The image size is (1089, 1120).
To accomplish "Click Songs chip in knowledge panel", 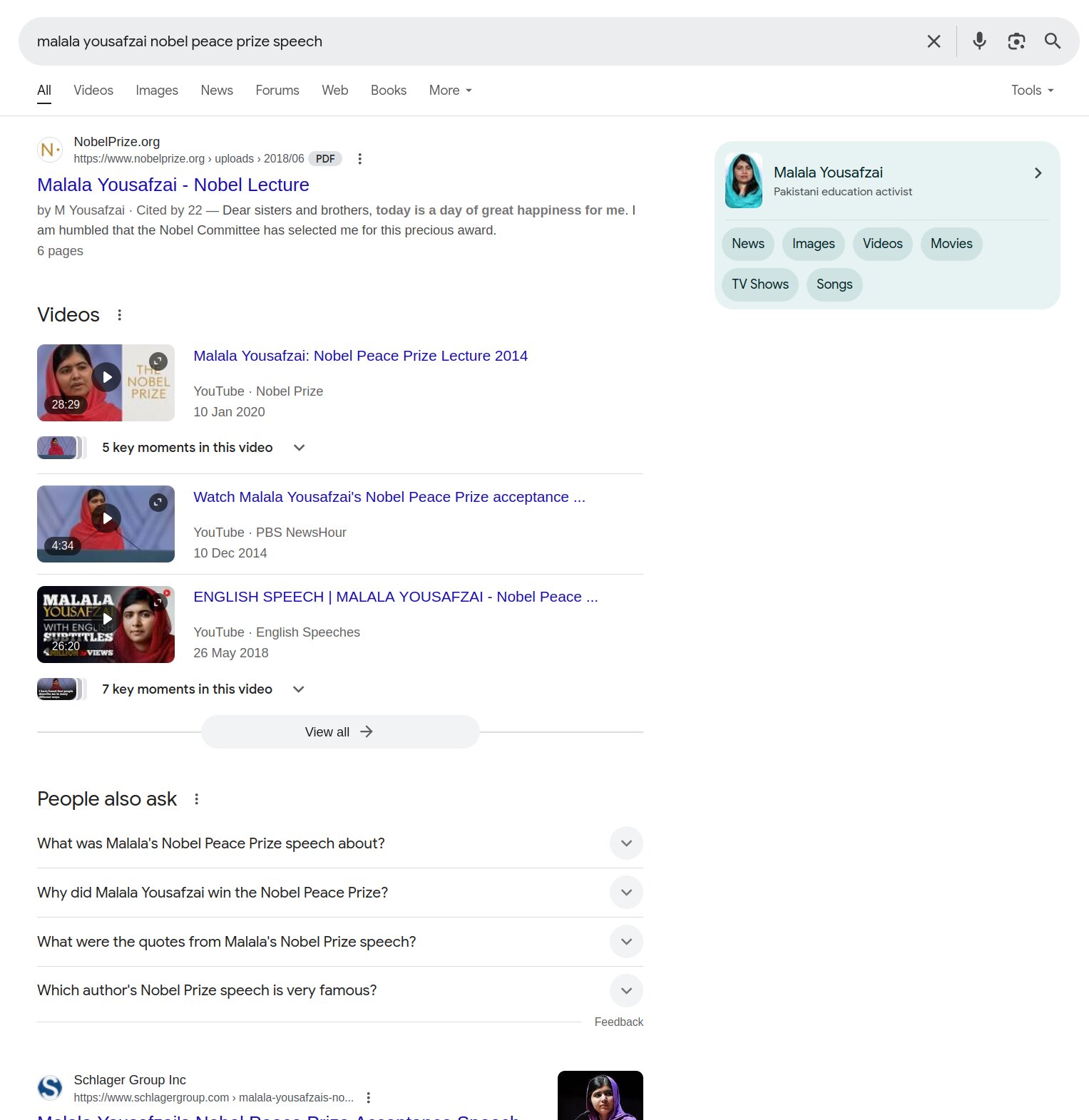I will point(834,284).
